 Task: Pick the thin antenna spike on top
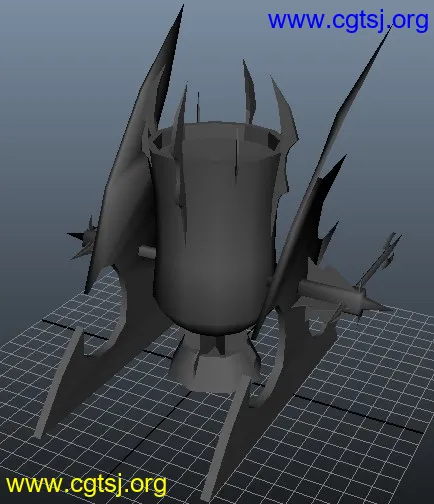[198, 107]
